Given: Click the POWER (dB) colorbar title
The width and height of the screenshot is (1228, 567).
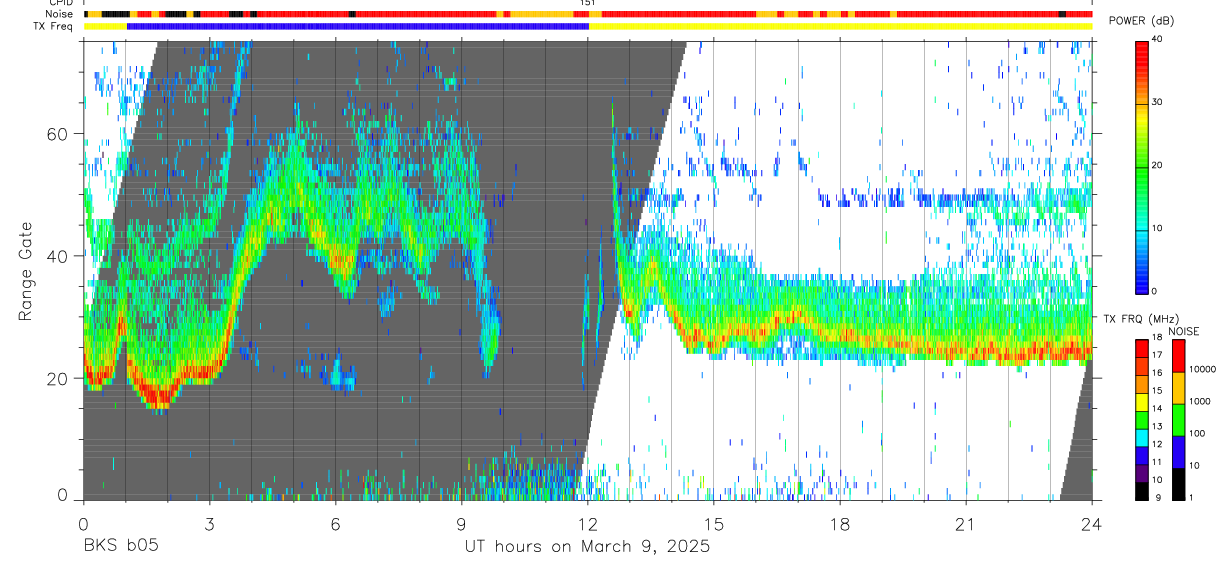Looking at the screenshot, I should pyautogui.click(x=1142, y=21).
